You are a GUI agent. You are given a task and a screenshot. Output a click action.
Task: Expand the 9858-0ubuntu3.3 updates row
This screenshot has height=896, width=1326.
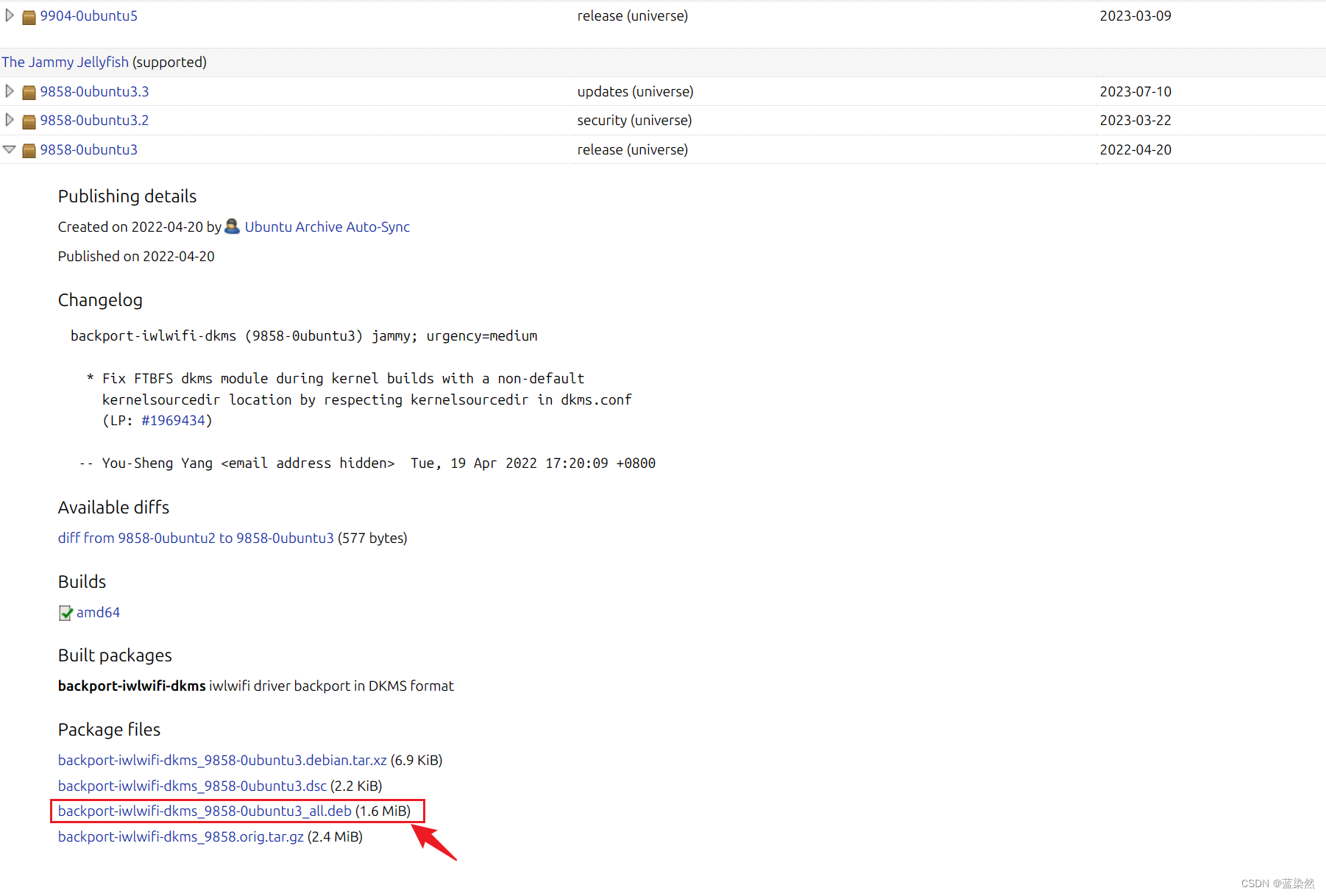click(10, 91)
